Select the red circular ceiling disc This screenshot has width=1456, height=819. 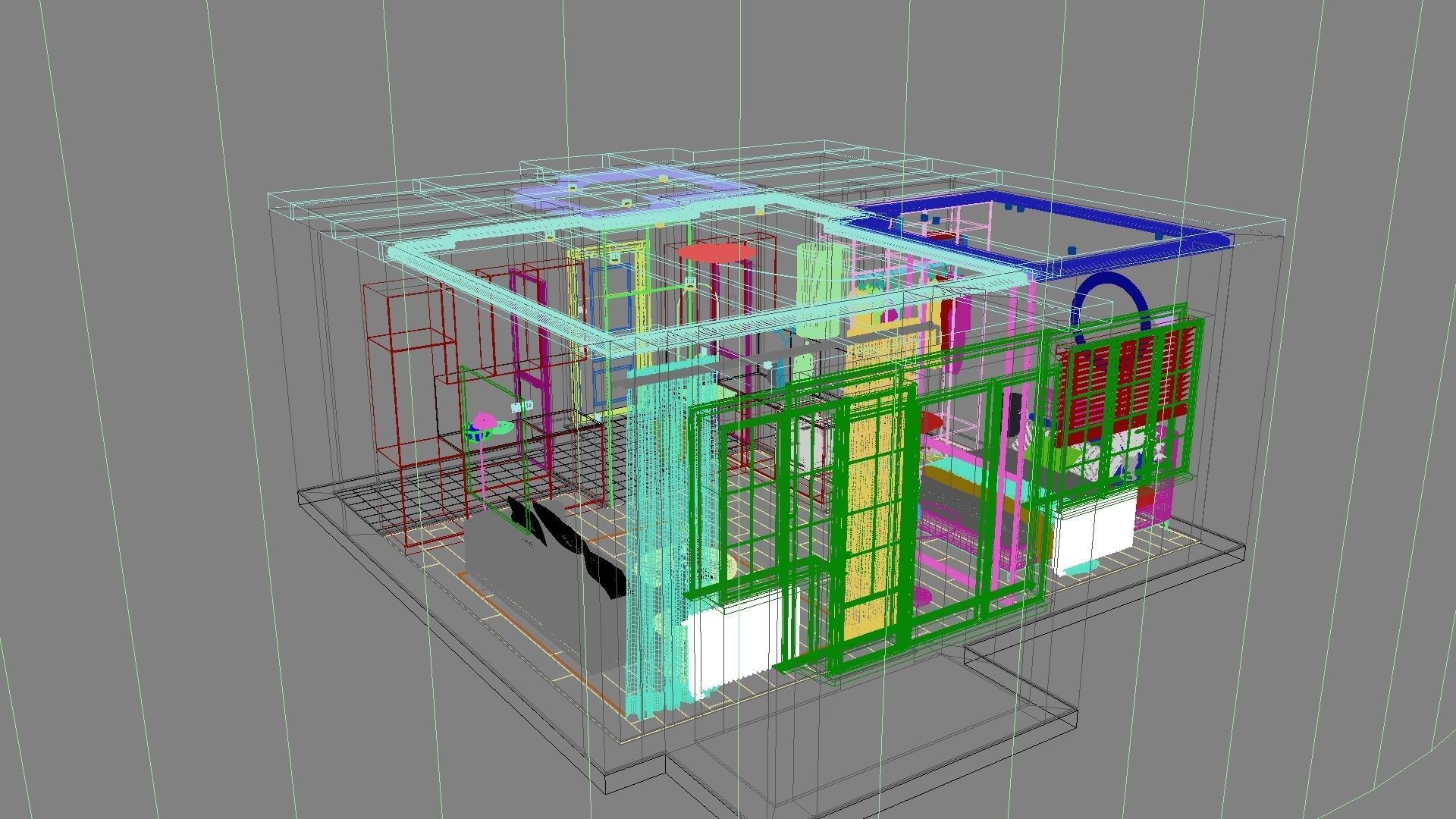click(x=716, y=253)
